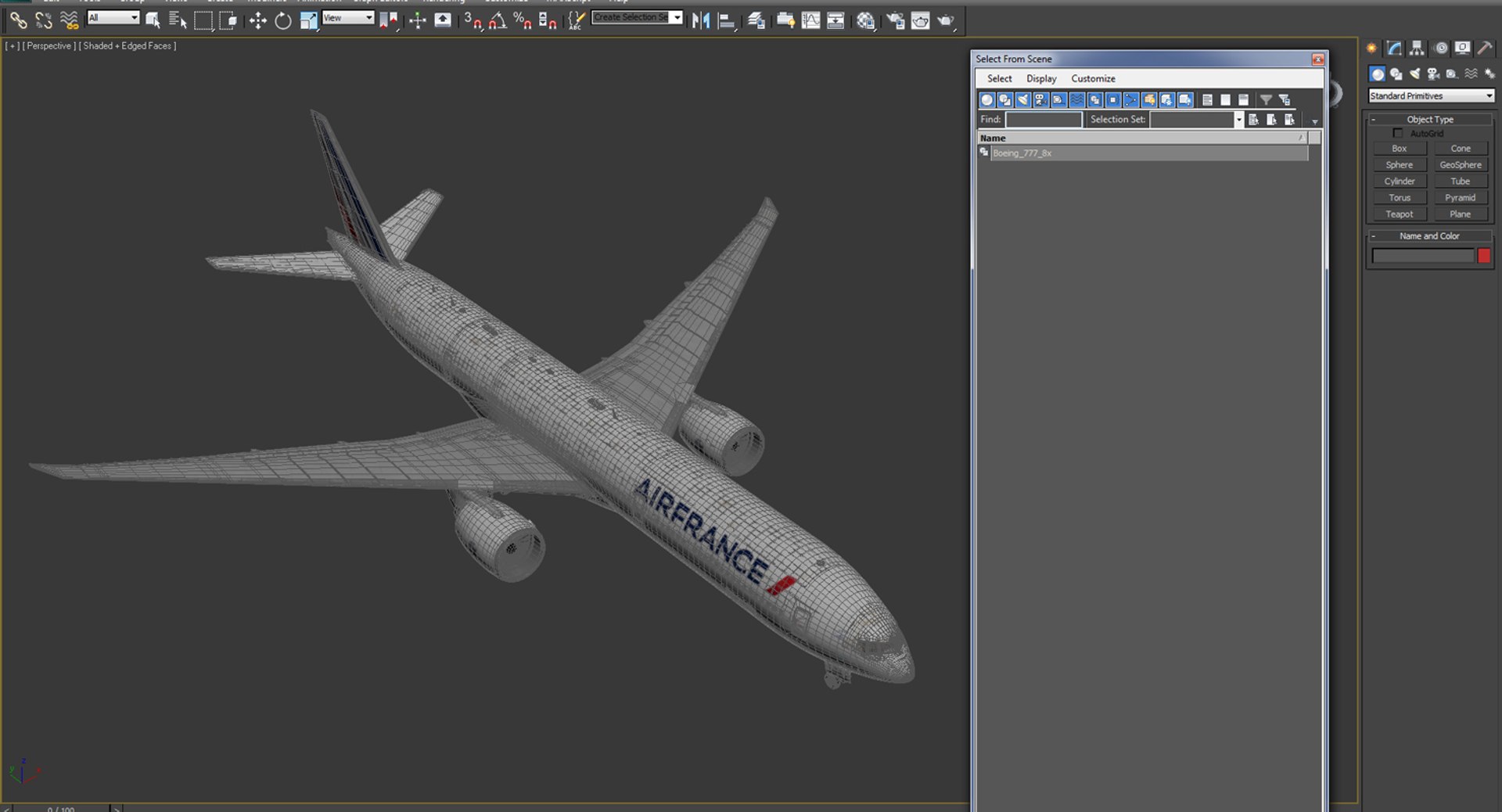Click the Mirror tool icon
The image size is (1502, 812).
pyautogui.click(x=701, y=20)
